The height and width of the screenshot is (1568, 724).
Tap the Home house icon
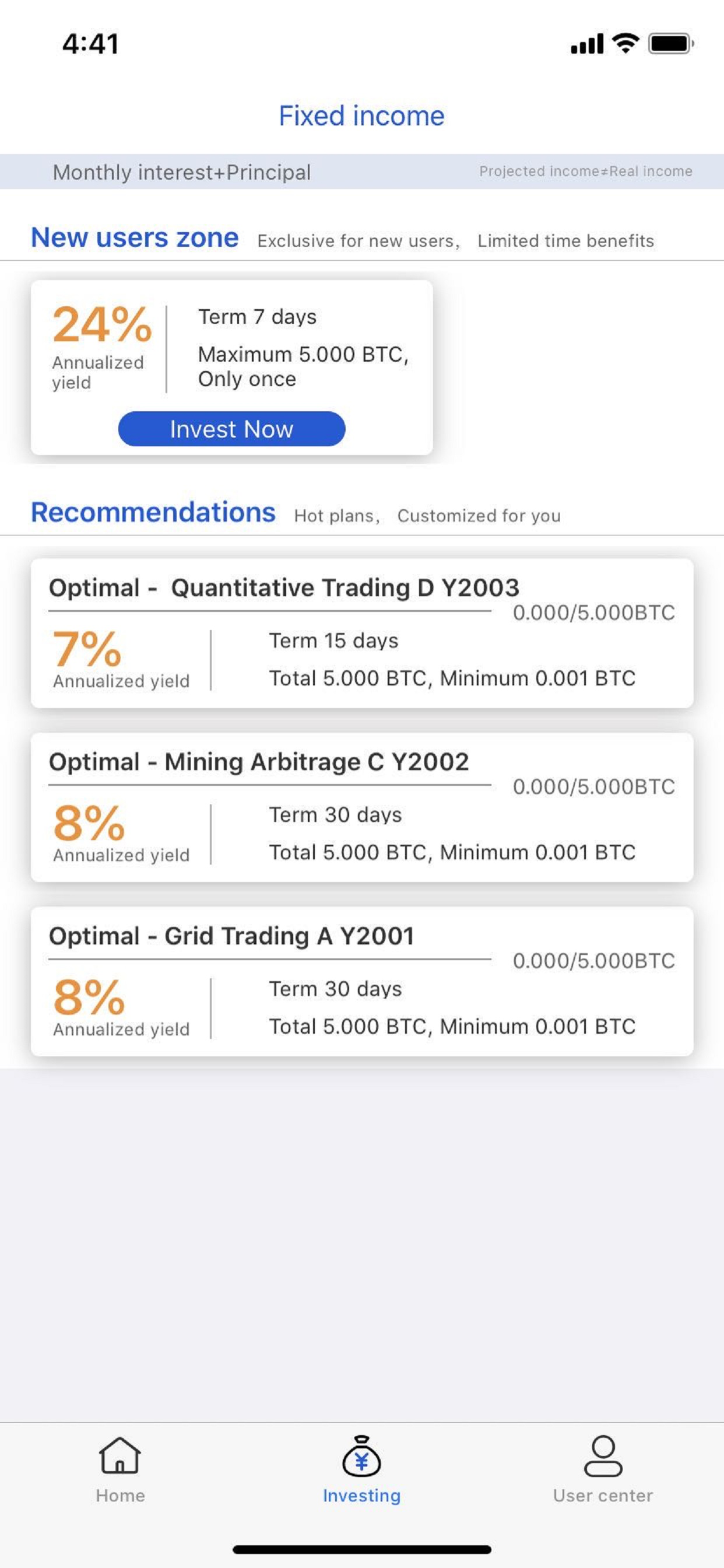[x=120, y=1455]
